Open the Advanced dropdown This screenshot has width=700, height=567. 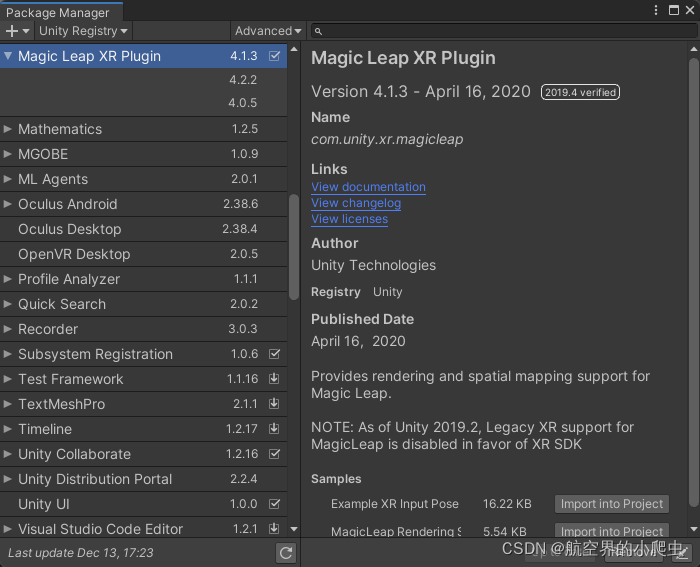click(268, 31)
